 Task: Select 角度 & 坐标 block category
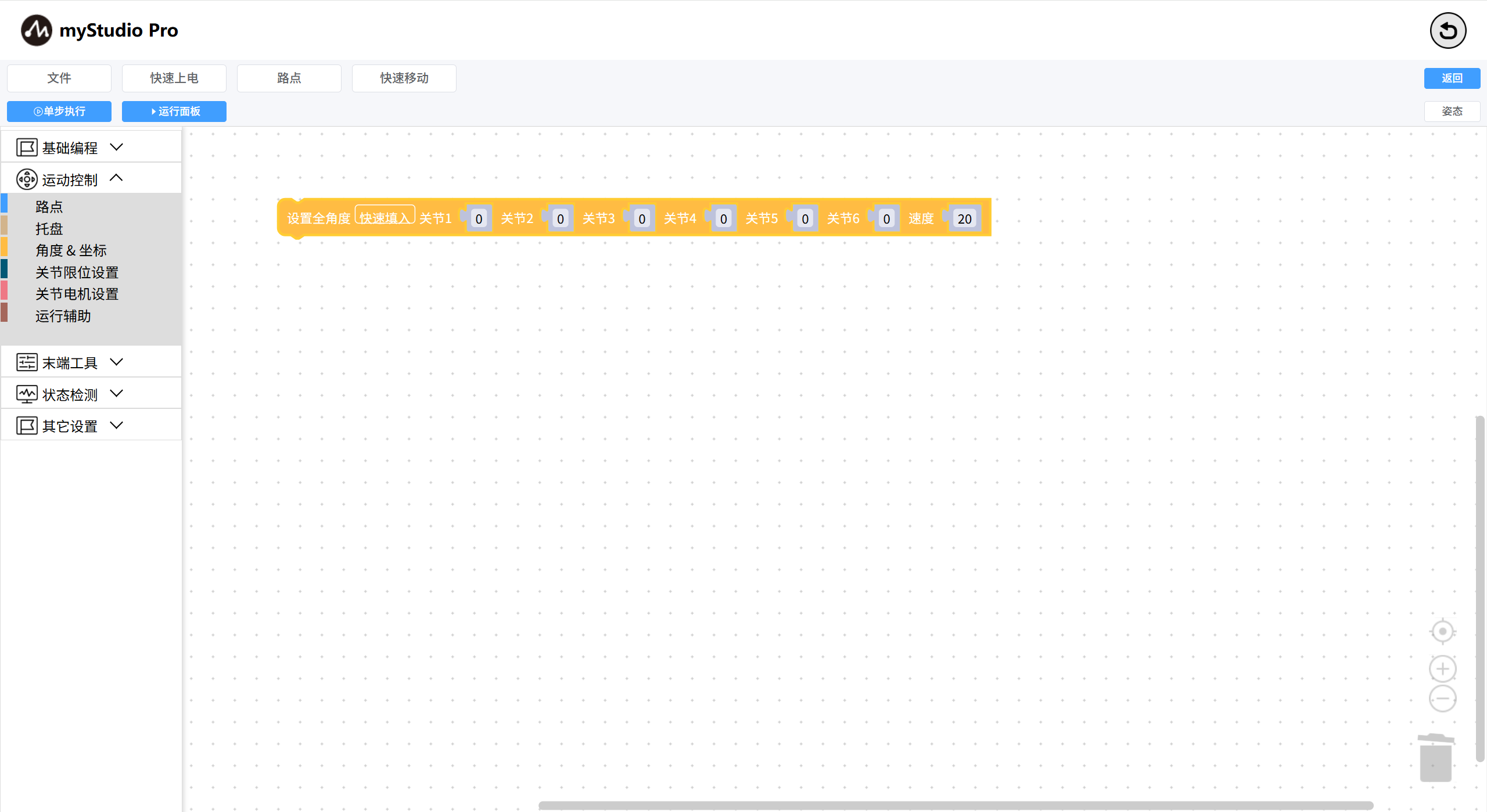tap(71, 250)
